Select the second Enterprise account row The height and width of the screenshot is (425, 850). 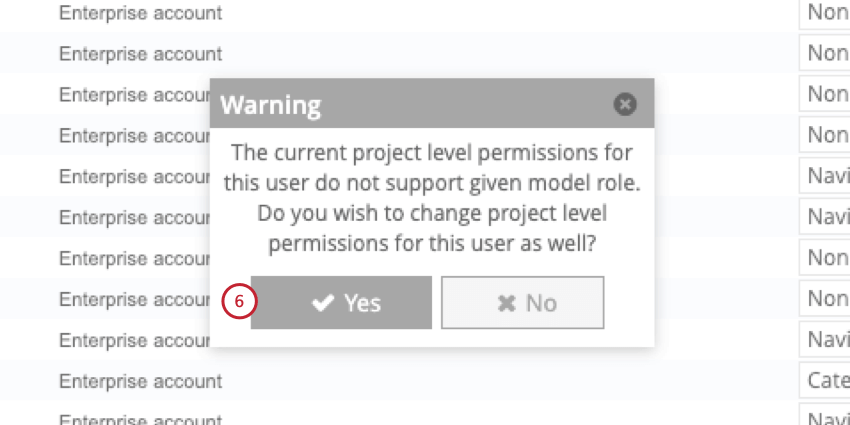[x=140, y=53]
